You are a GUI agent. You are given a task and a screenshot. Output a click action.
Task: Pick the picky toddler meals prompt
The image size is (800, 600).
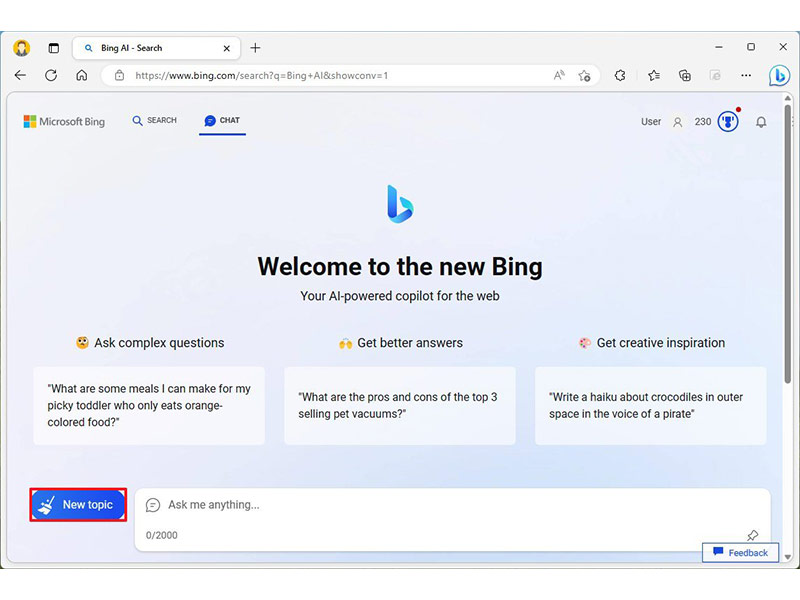[x=149, y=406]
